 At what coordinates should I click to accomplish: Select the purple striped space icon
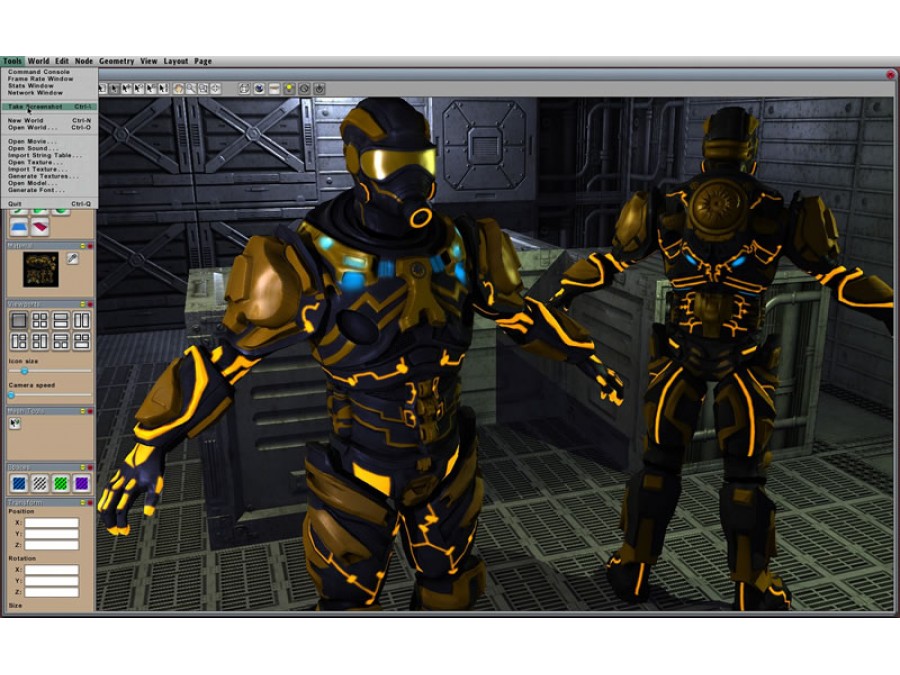(x=82, y=483)
